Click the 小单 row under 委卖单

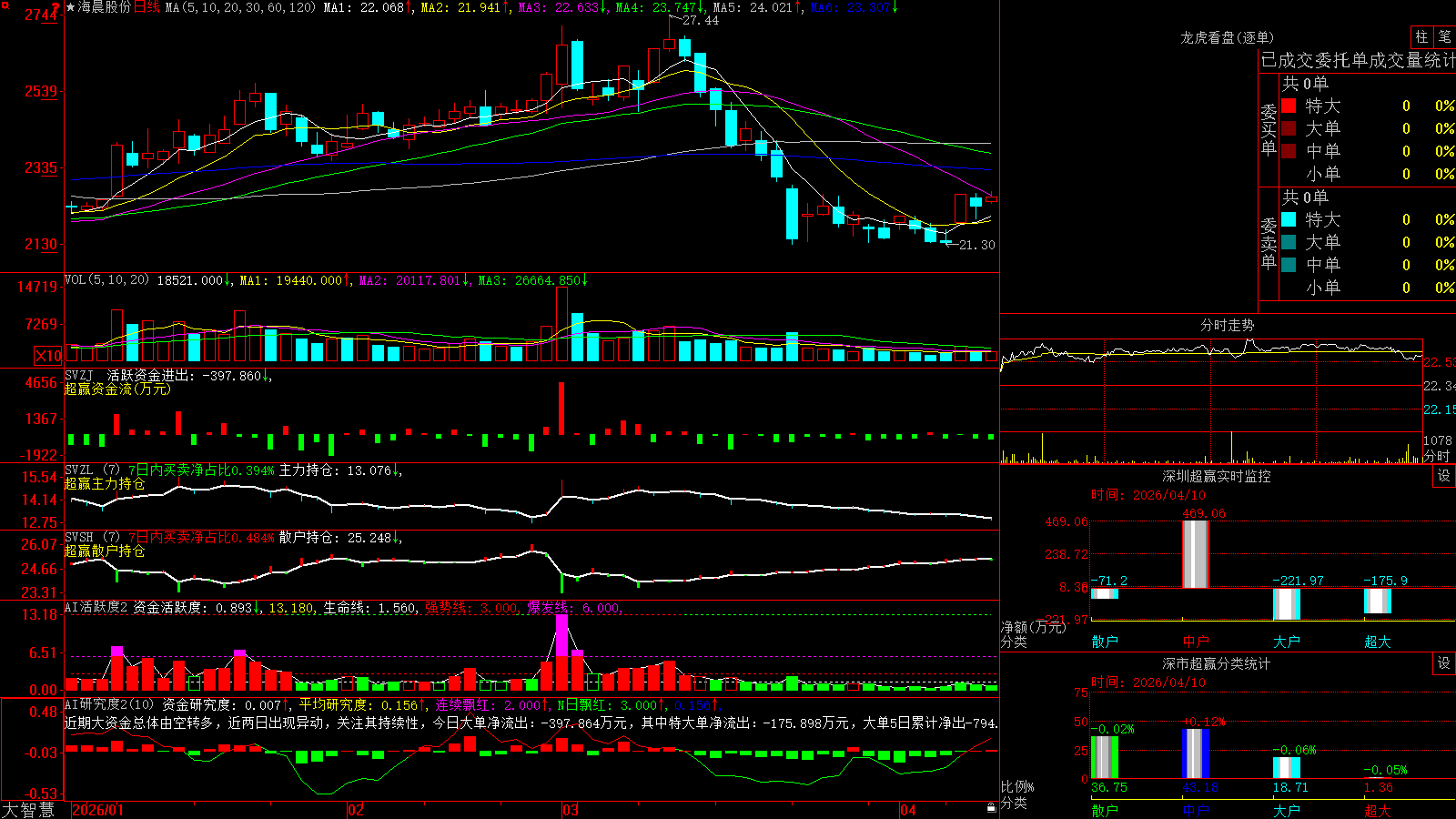click(1369, 288)
